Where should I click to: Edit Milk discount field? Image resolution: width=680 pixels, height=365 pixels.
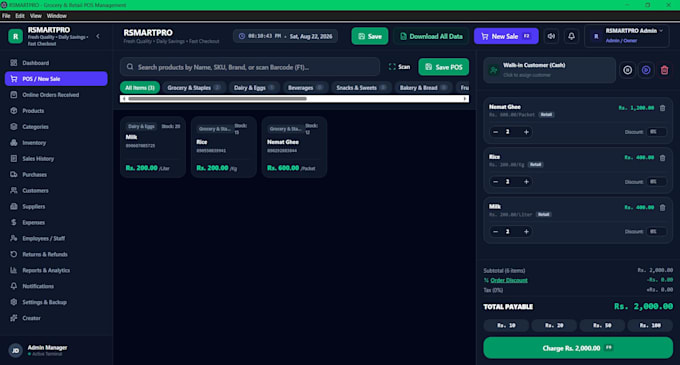[x=656, y=231]
